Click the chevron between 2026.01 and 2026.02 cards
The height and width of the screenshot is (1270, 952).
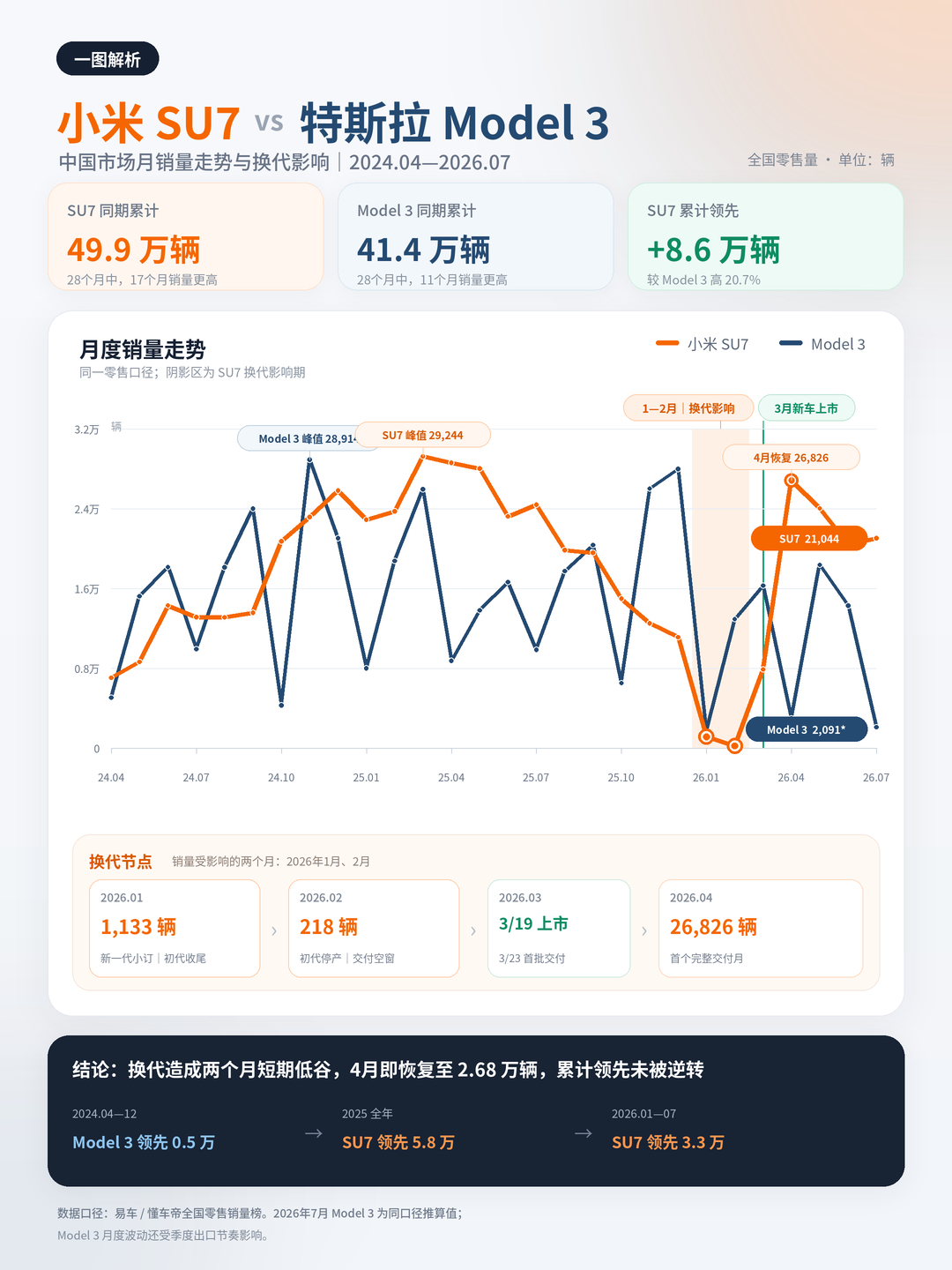click(x=274, y=930)
